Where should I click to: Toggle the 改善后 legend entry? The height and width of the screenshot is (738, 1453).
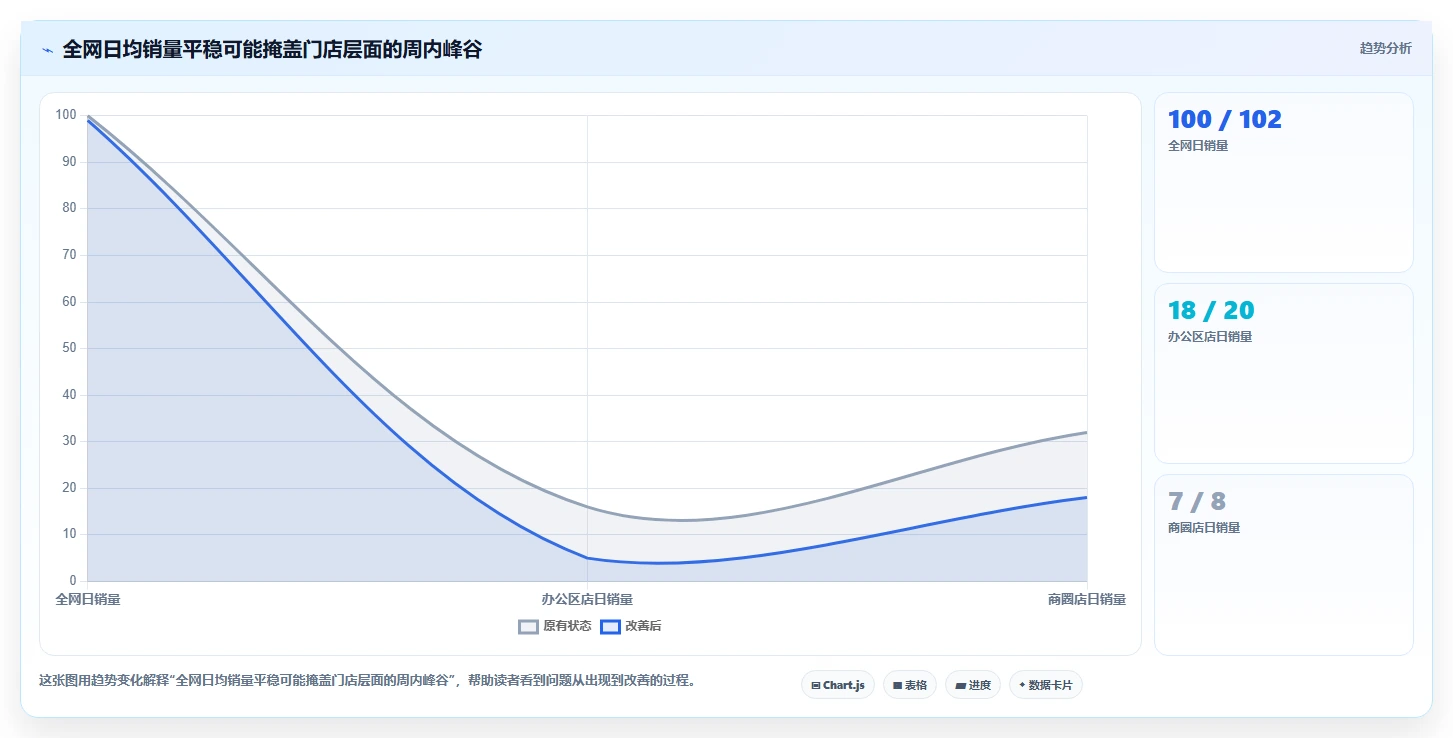point(631,627)
